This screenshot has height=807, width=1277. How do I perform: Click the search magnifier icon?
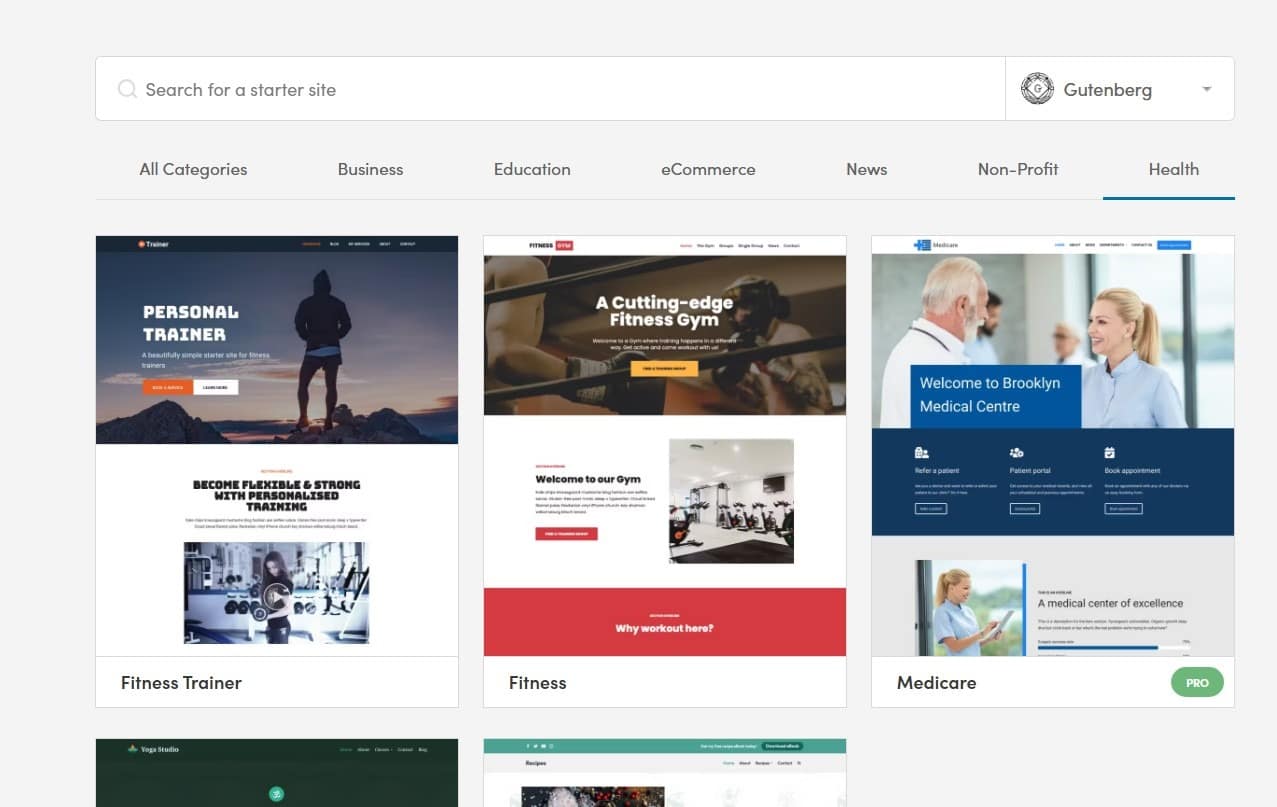pos(127,88)
